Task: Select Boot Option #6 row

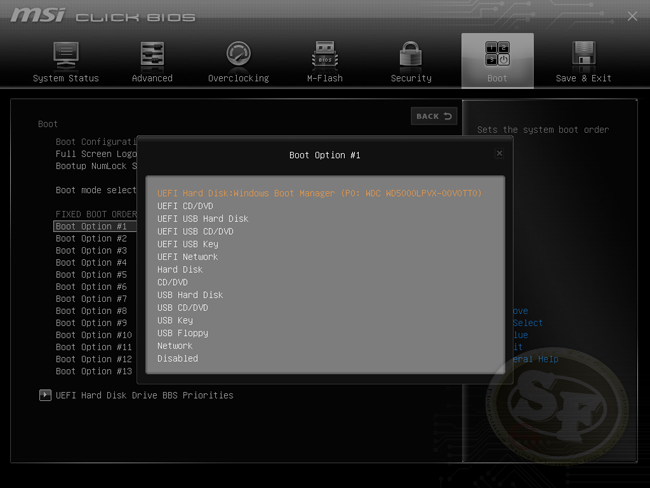Action: tap(91, 286)
